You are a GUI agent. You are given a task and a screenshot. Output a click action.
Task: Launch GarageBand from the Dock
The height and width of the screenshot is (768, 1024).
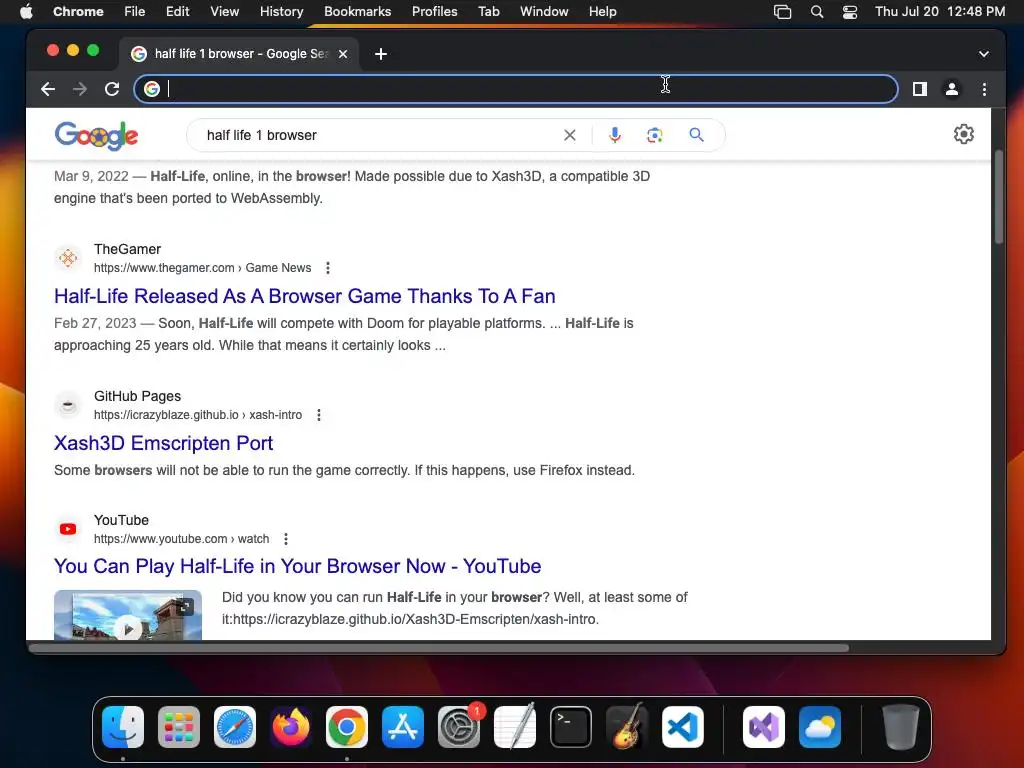pos(627,727)
